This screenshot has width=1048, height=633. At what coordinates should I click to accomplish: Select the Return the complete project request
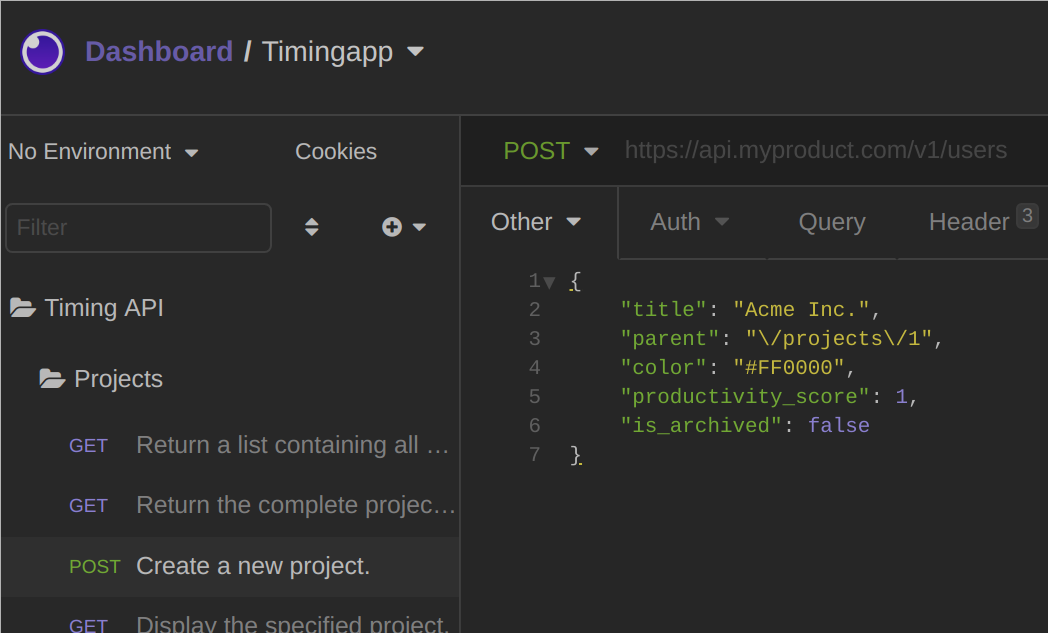tap(295, 505)
